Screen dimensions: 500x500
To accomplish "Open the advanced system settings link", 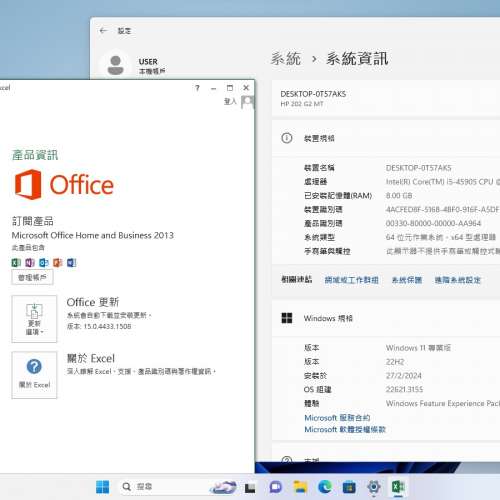I will pyautogui.click(x=458, y=280).
